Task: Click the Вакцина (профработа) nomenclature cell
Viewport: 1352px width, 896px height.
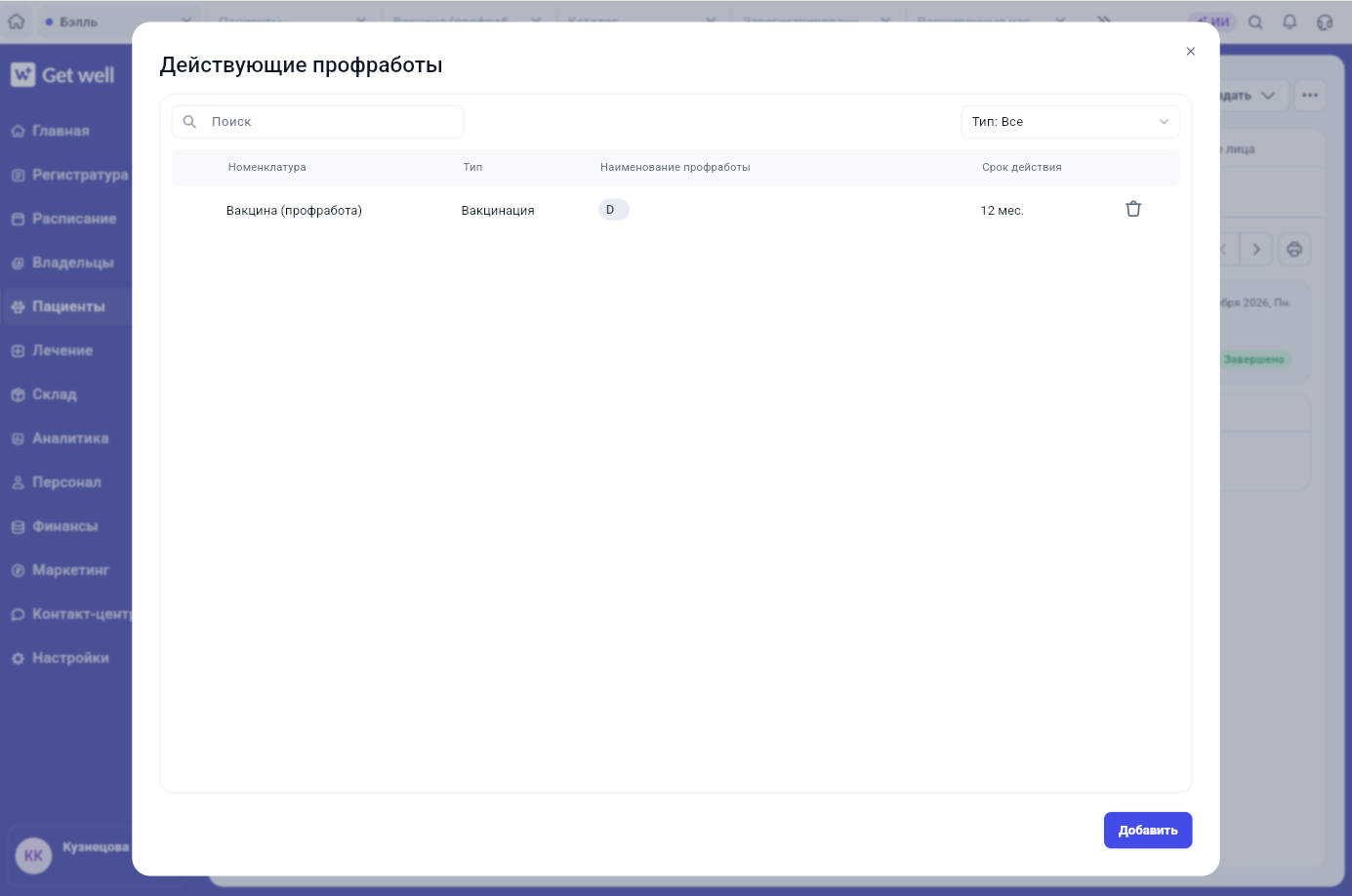Action: 294,211
